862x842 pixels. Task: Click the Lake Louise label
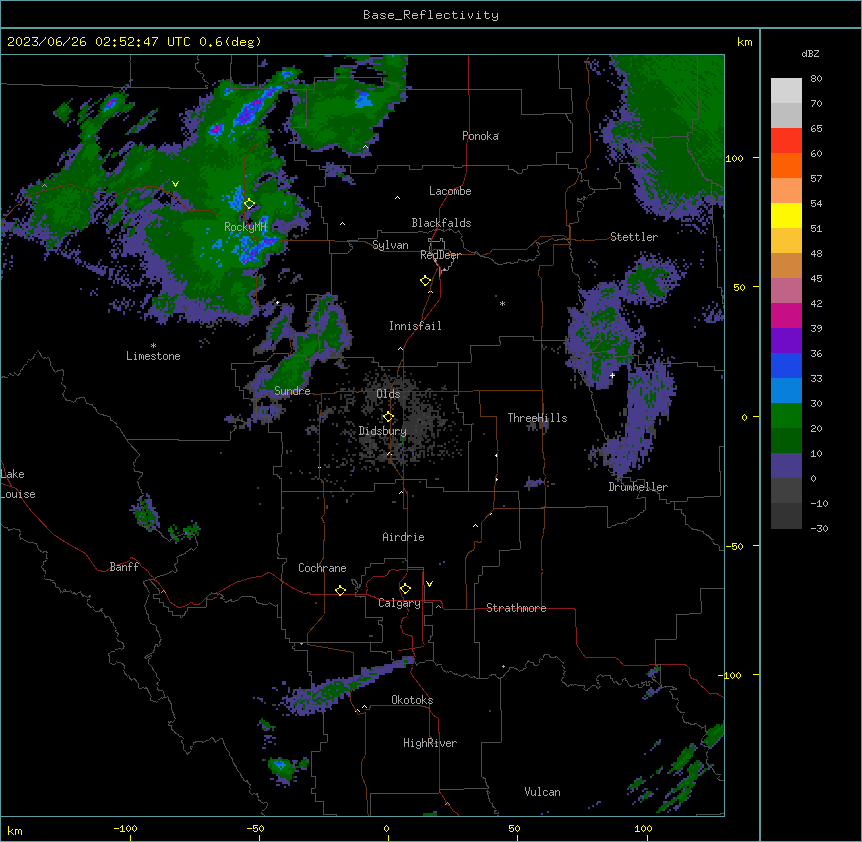click(x=18, y=484)
